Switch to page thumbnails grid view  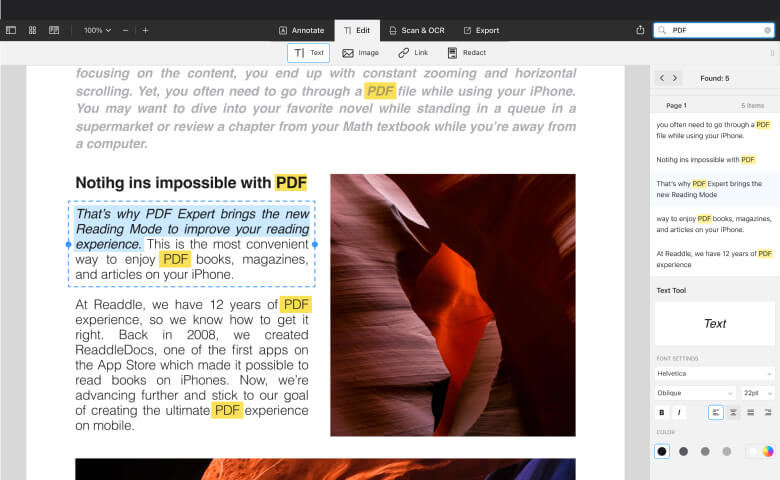(x=32, y=30)
